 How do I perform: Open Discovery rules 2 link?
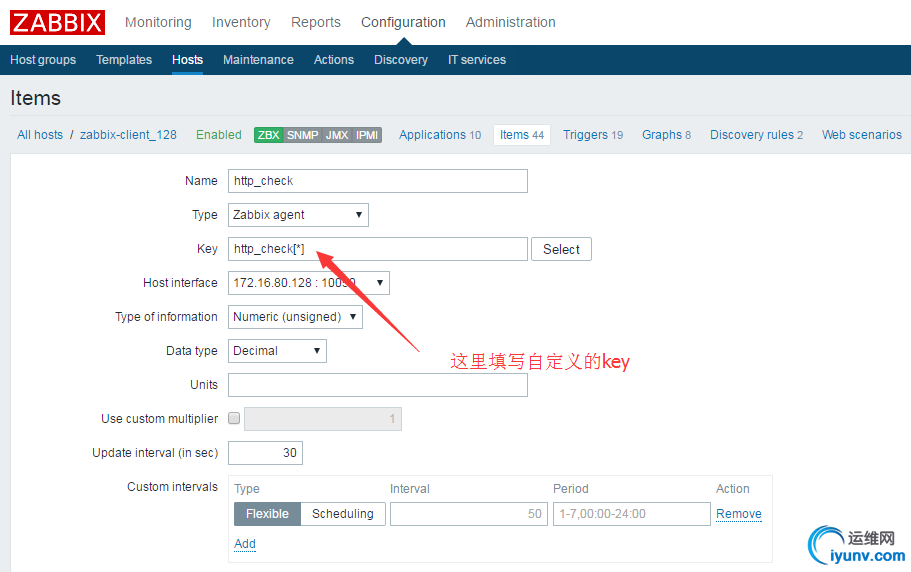pos(756,135)
